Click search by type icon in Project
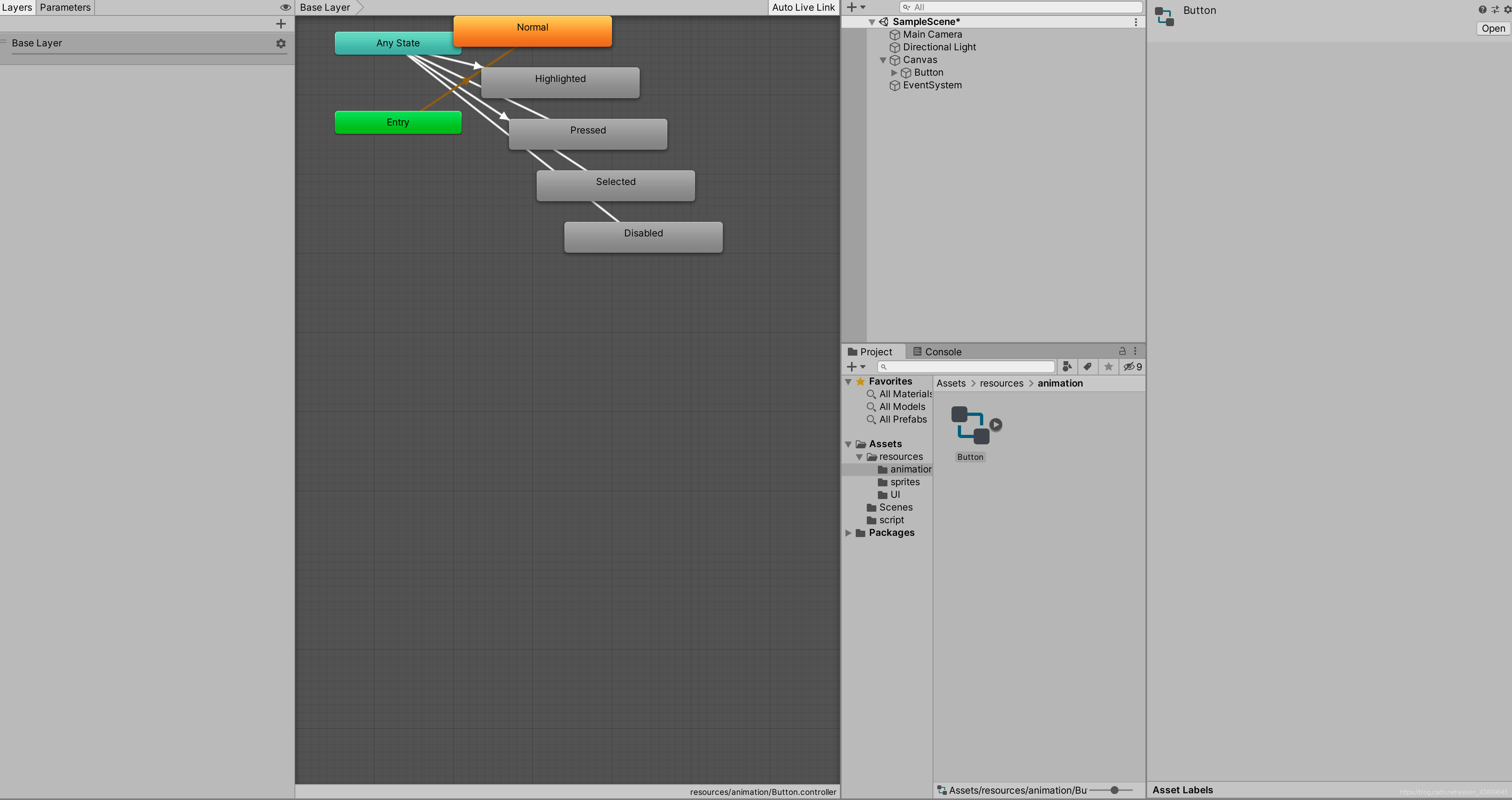This screenshot has height=800, width=1512. [1067, 366]
